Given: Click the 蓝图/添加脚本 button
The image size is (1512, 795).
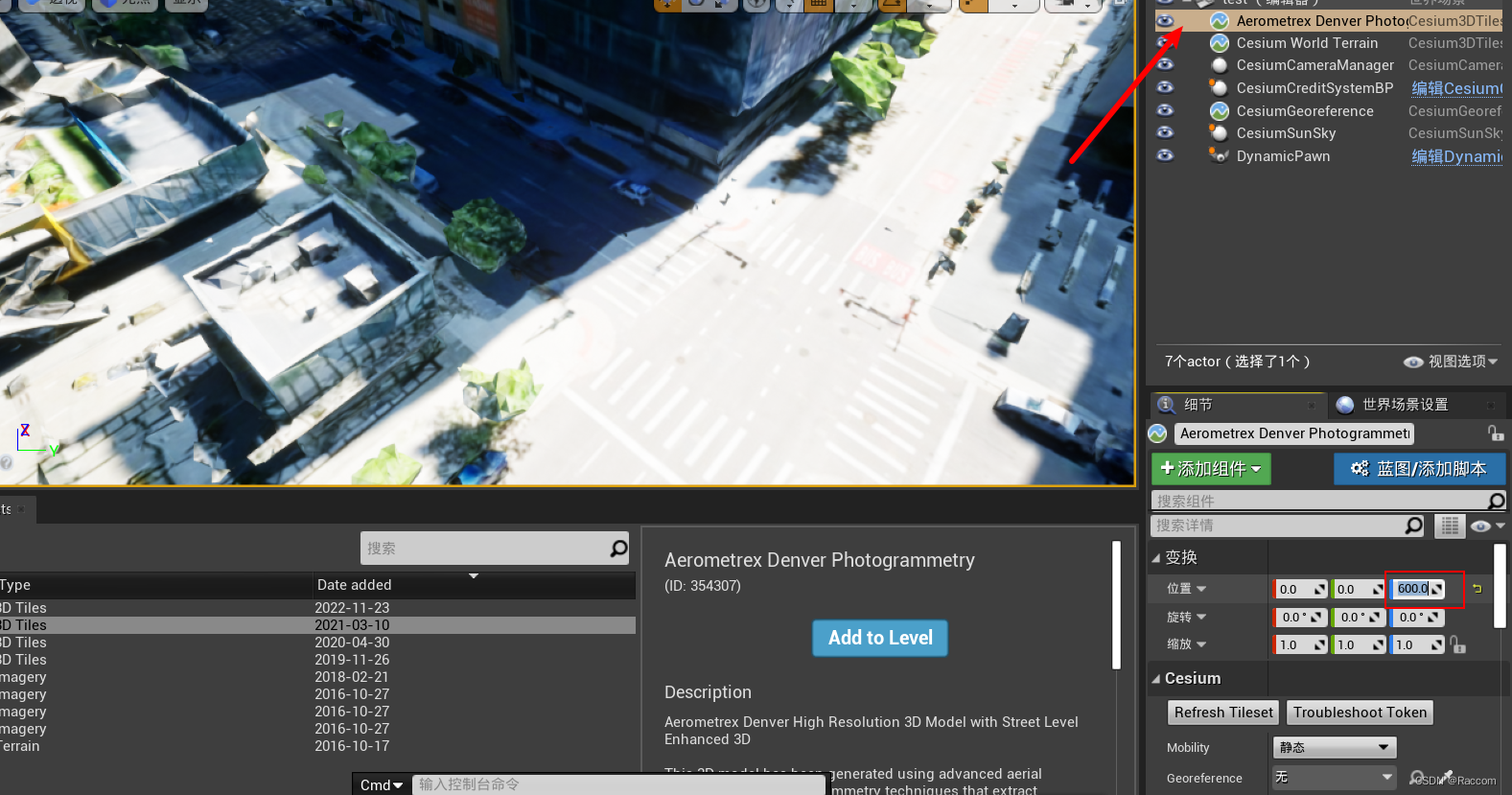Looking at the screenshot, I should (1419, 469).
